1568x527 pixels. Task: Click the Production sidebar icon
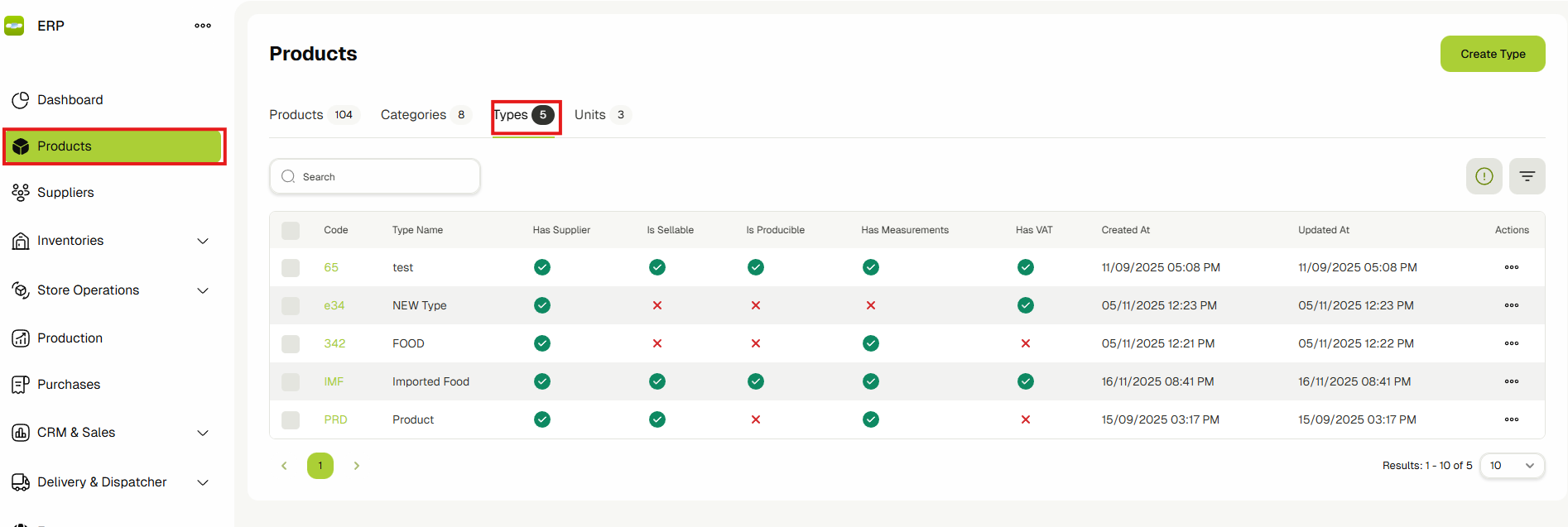coord(21,338)
